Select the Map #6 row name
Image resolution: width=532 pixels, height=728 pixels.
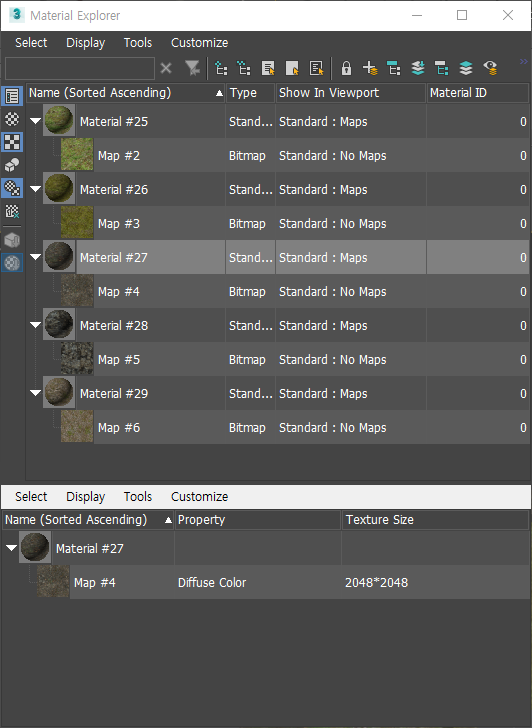(119, 428)
